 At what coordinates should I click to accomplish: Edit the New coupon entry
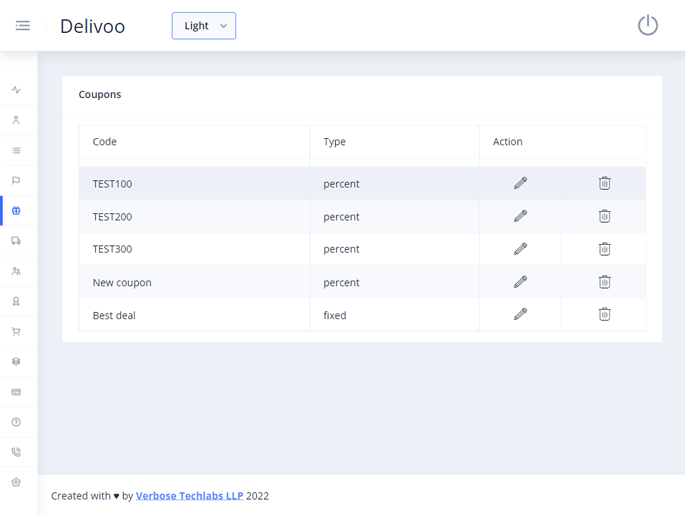pyautogui.click(x=520, y=282)
